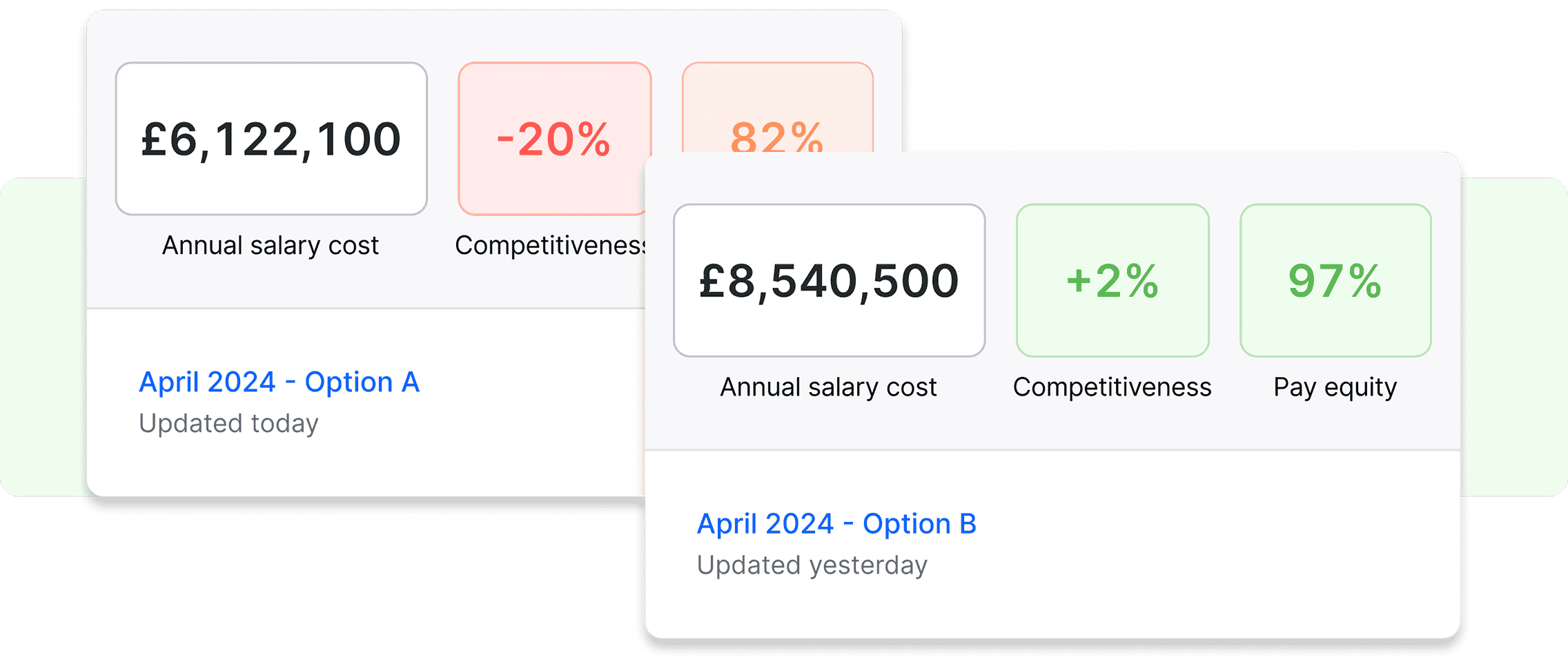Select the green 97% pay equity tile

coord(1335,280)
